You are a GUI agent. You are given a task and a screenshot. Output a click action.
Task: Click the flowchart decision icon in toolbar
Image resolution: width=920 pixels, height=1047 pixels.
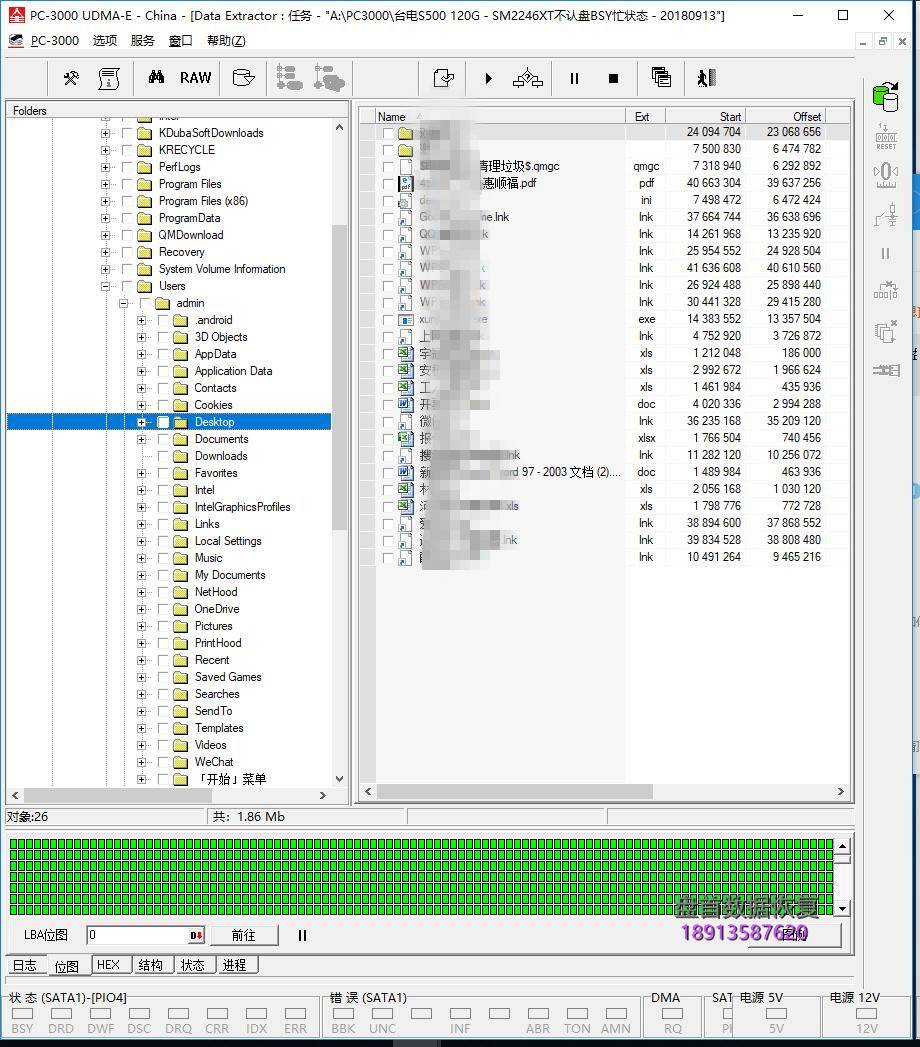[527, 78]
